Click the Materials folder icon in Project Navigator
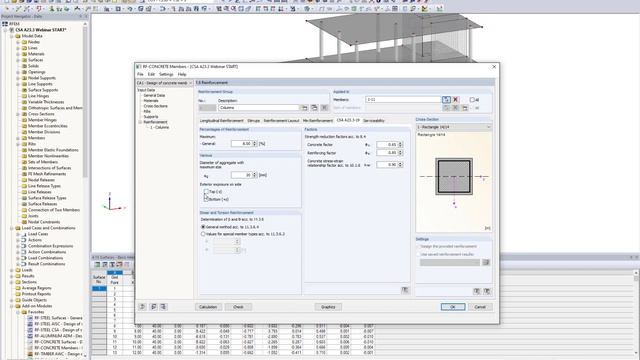 pyautogui.click(x=24, y=54)
